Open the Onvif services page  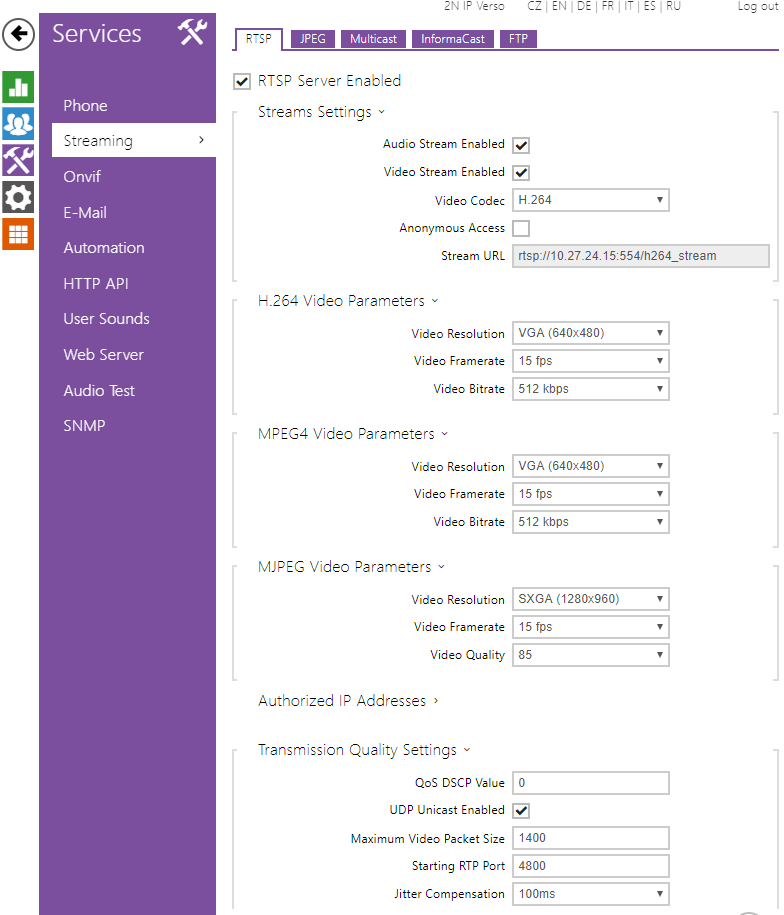pos(82,177)
